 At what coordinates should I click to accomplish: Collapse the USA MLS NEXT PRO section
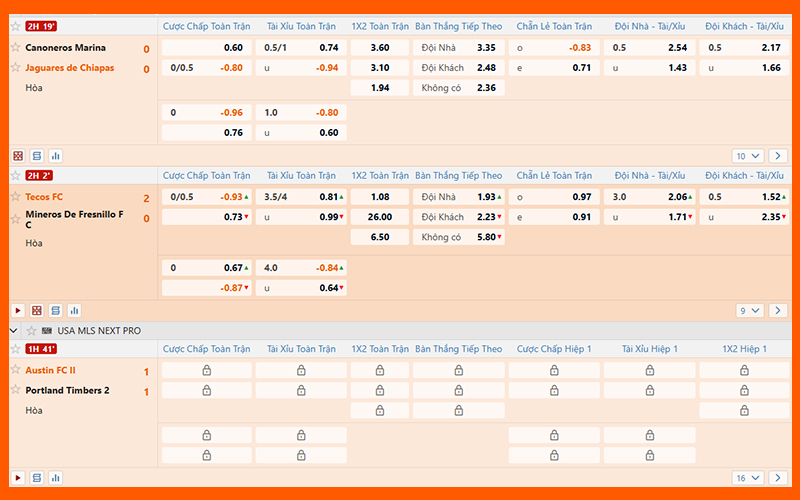tap(14, 330)
